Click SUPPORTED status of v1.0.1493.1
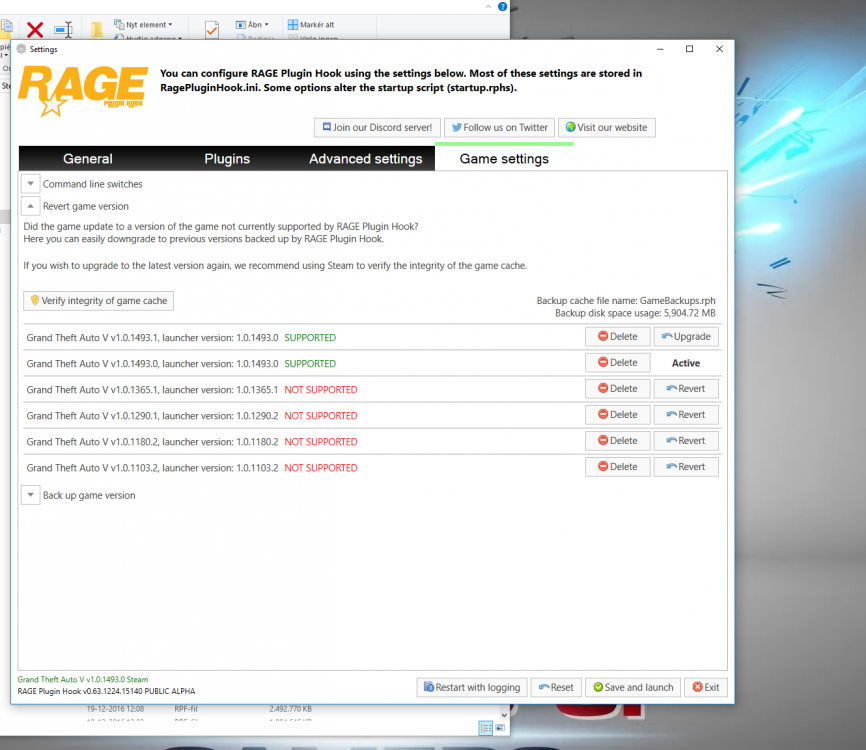This screenshot has width=866, height=750. tap(310, 338)
